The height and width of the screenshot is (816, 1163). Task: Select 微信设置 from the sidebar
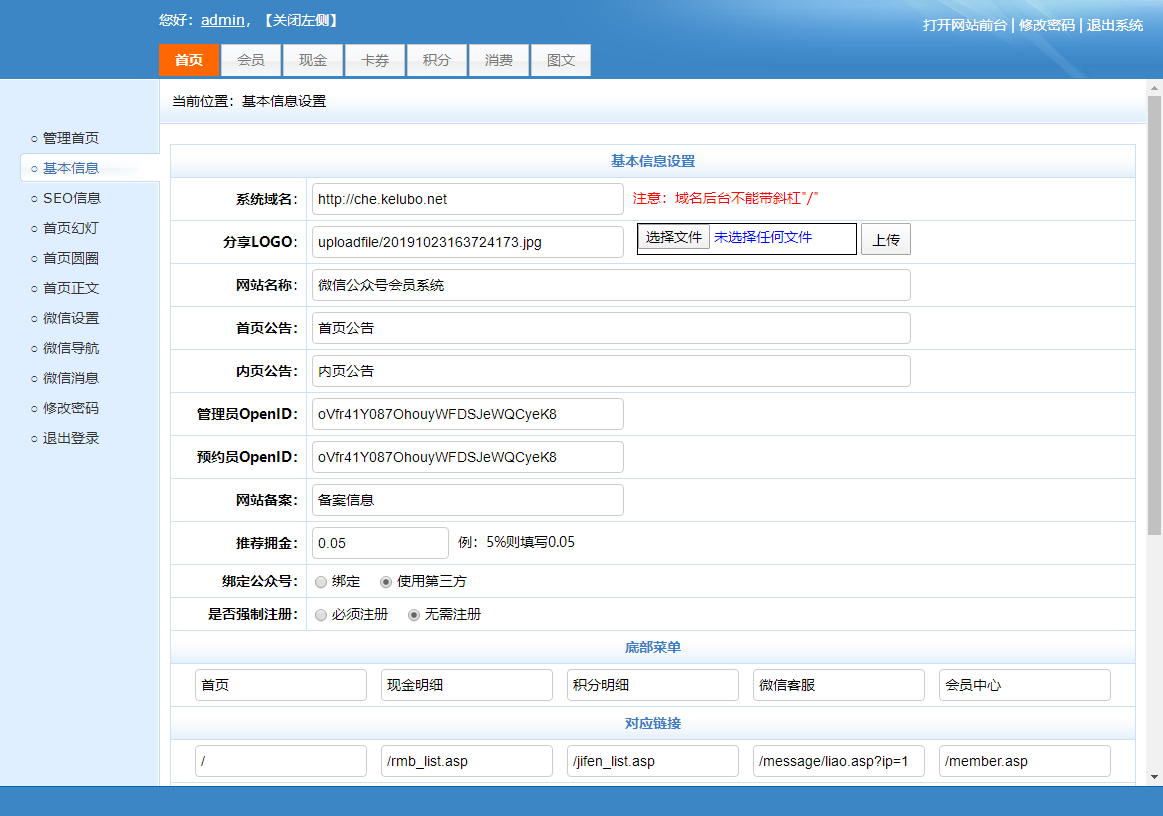[x=71, y=318]
